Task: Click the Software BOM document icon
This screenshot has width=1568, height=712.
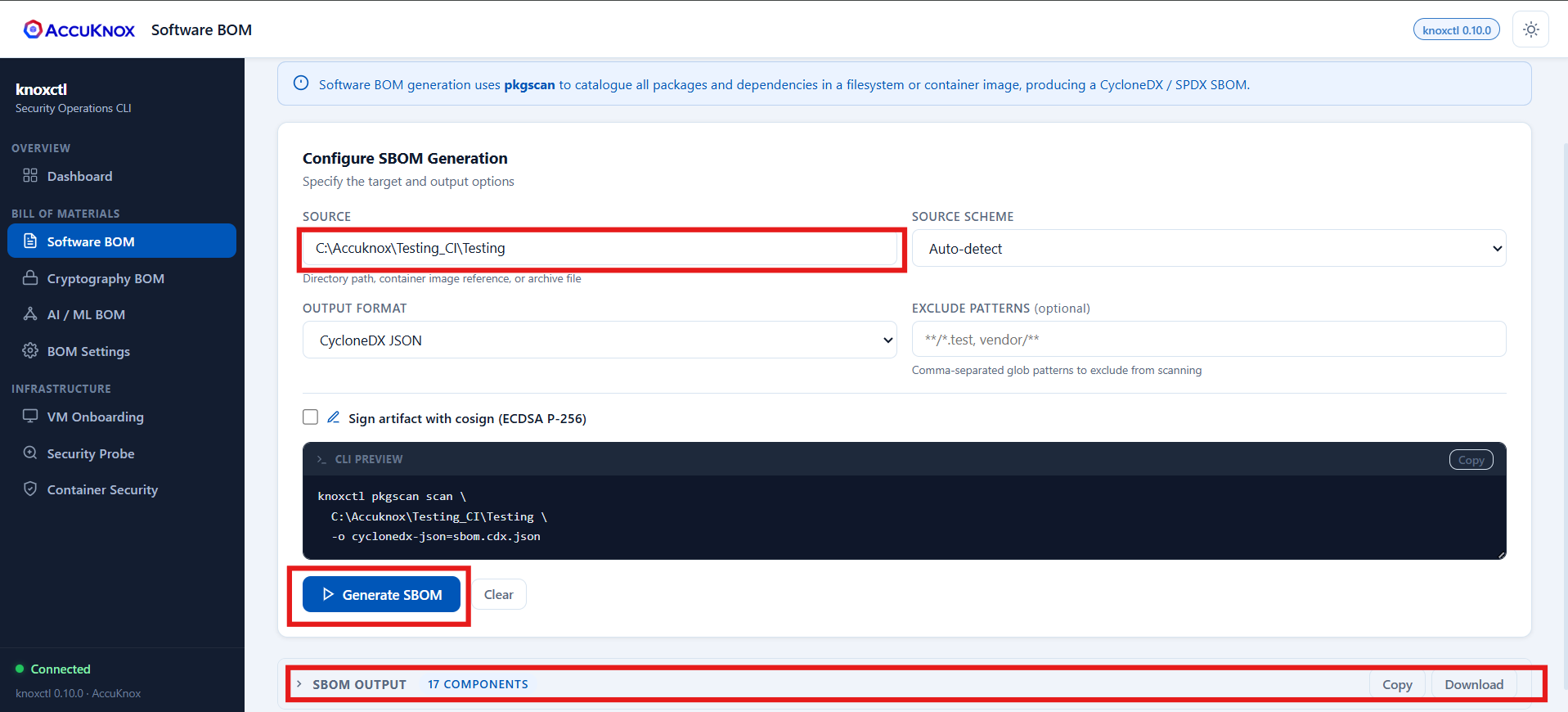Action: coord(30,241)
